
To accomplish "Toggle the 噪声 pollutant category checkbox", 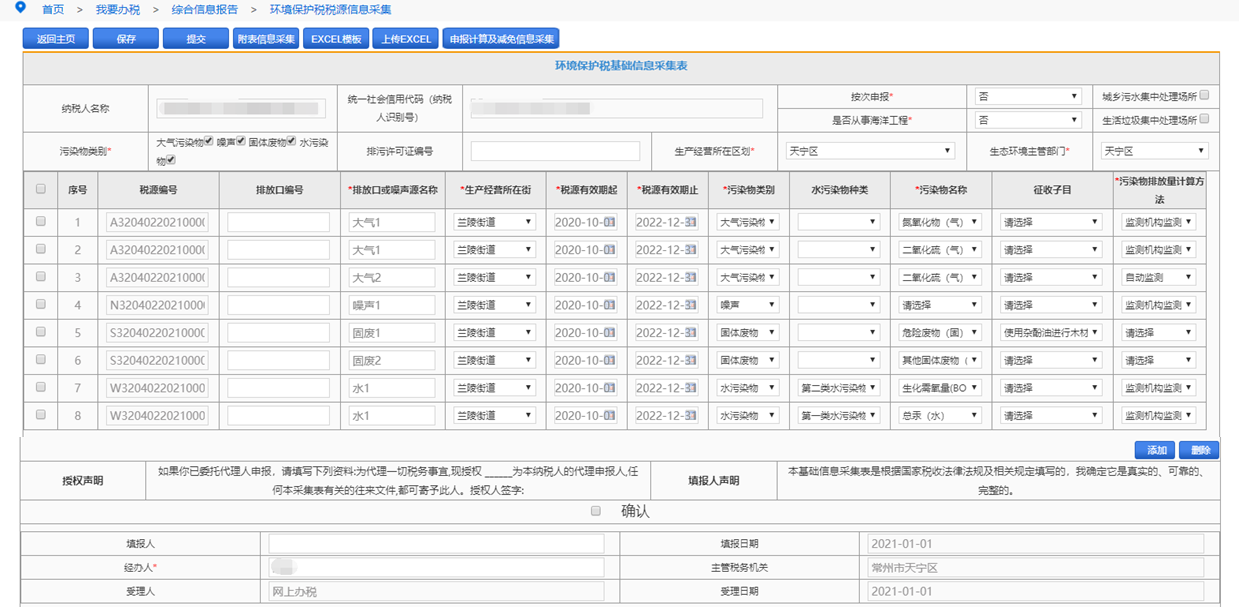I will [x=239, y=143].
